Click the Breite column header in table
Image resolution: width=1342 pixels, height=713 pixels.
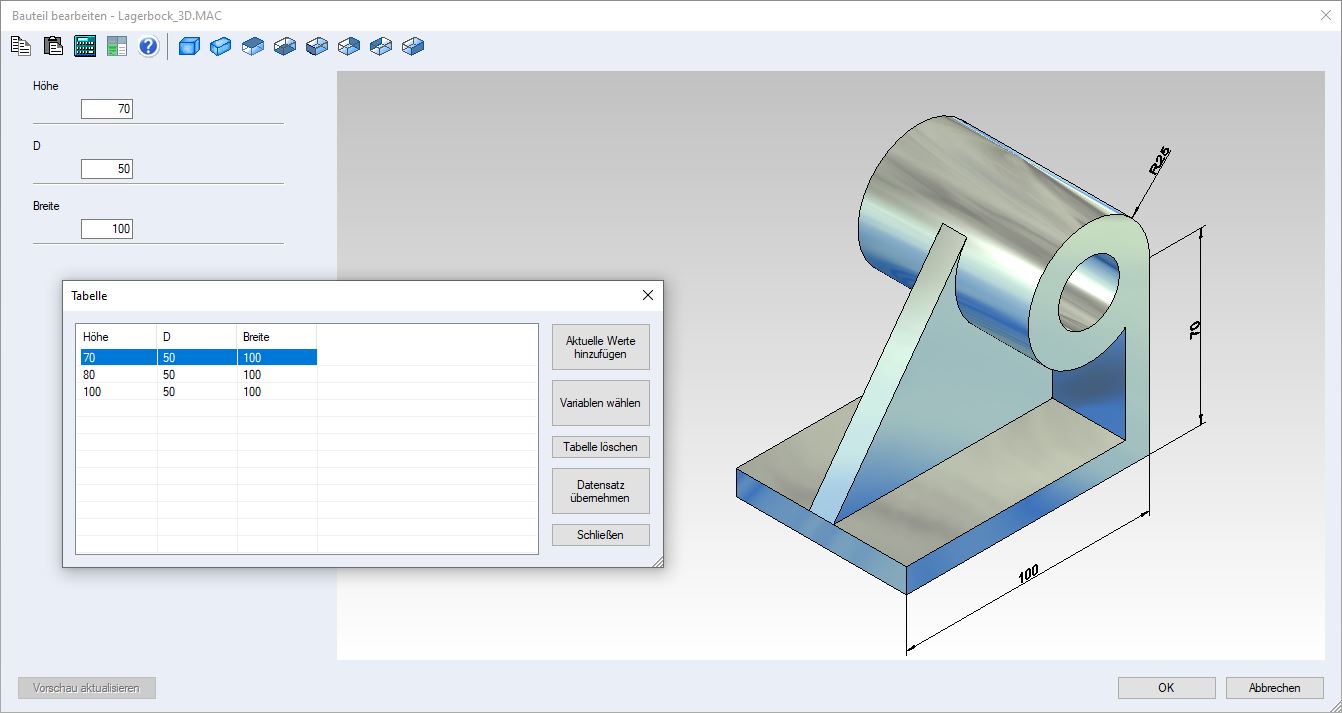pyautogui.click(x=276, y=337)
